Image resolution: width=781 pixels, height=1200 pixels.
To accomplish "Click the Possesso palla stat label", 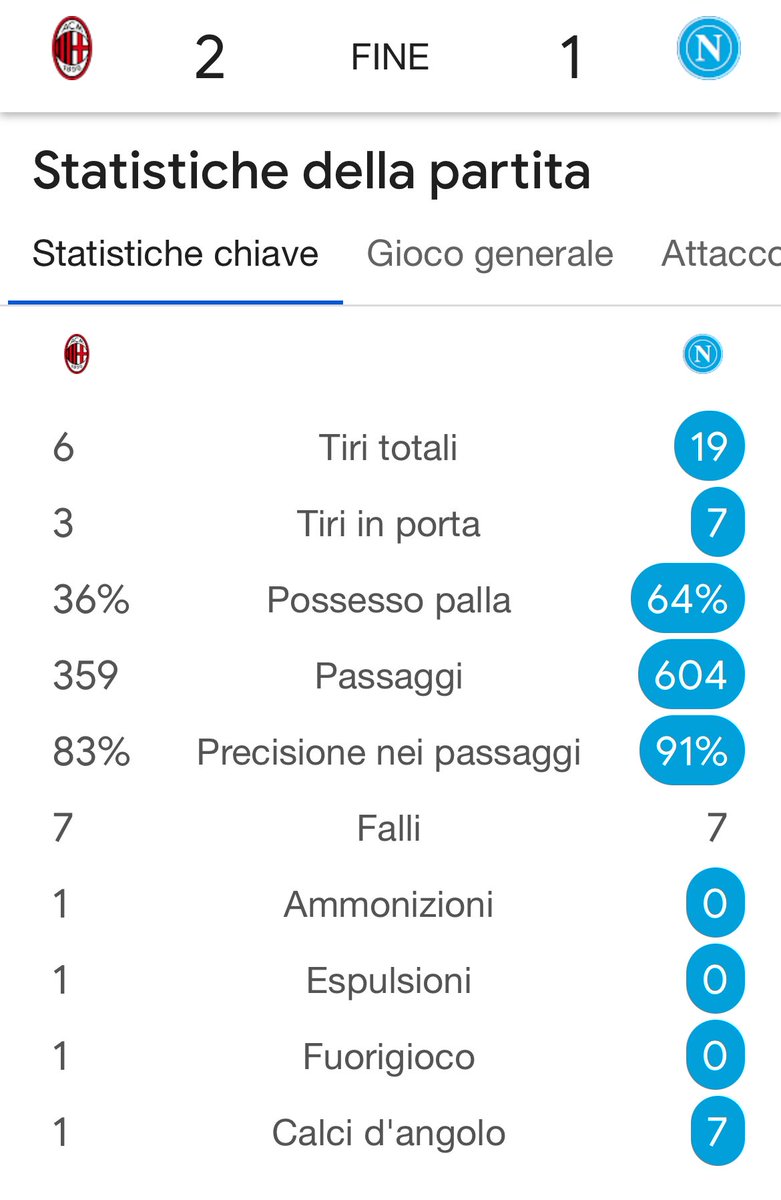I will (388, 600).
